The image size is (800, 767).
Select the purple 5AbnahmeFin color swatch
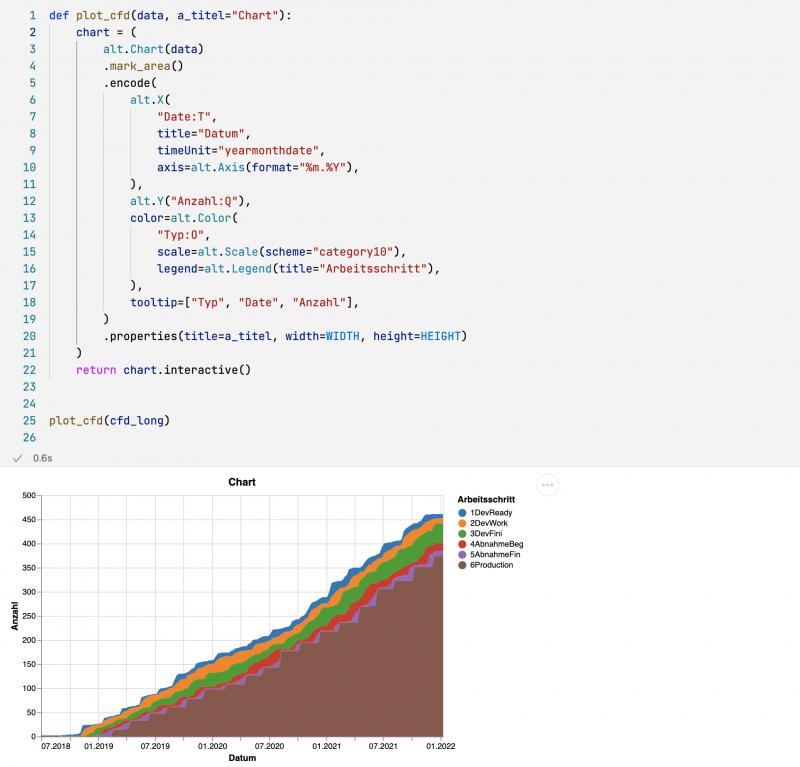(x=462, y=554)
